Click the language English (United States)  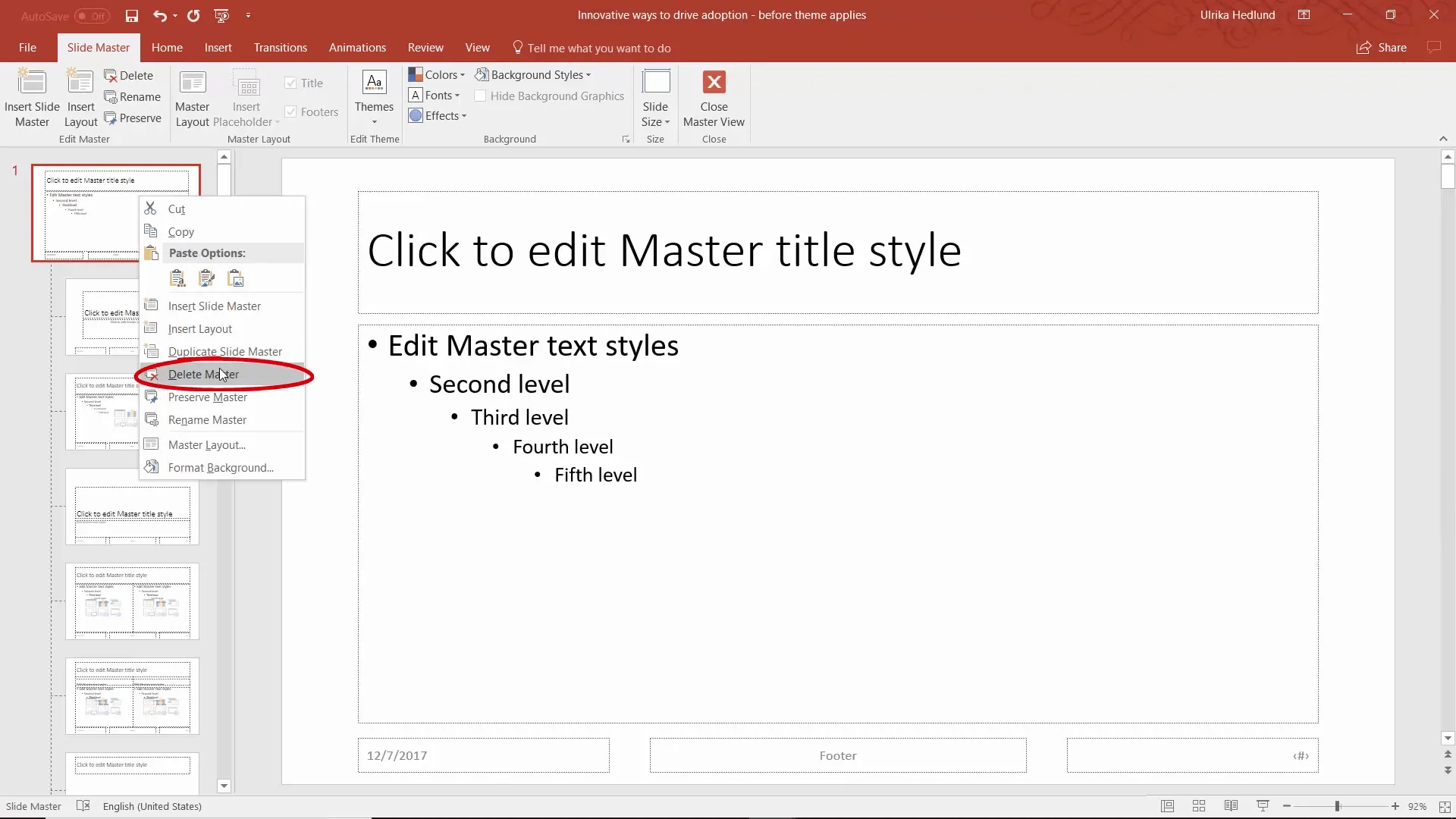click(x=152, y=806)
